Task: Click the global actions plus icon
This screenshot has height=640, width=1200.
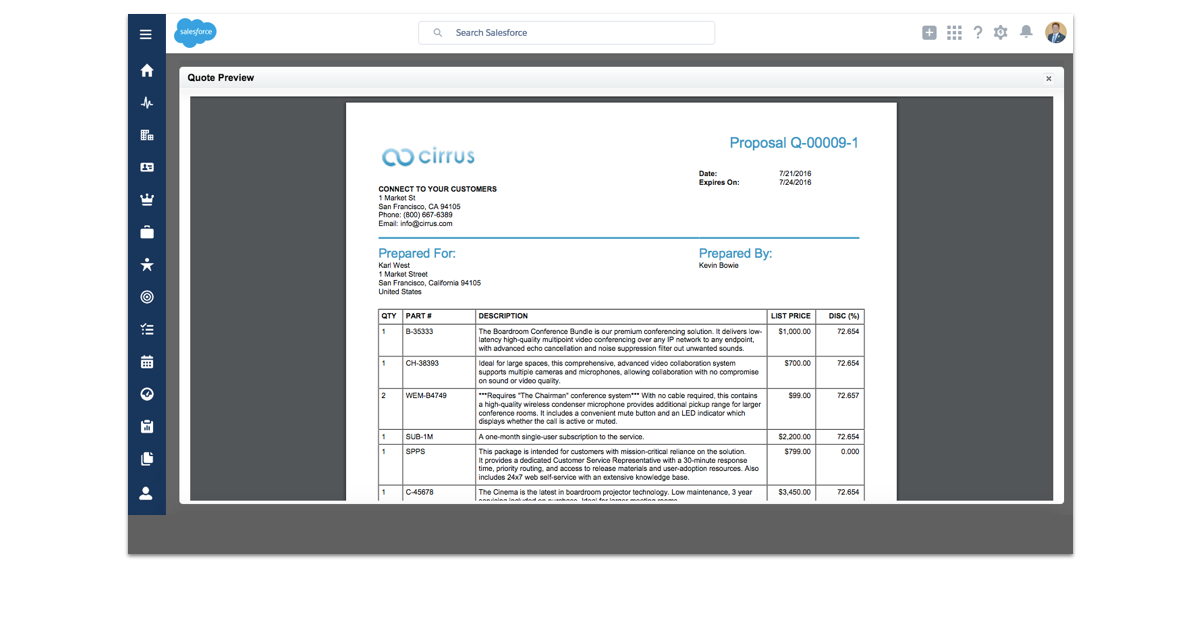Action: [929, 33]
